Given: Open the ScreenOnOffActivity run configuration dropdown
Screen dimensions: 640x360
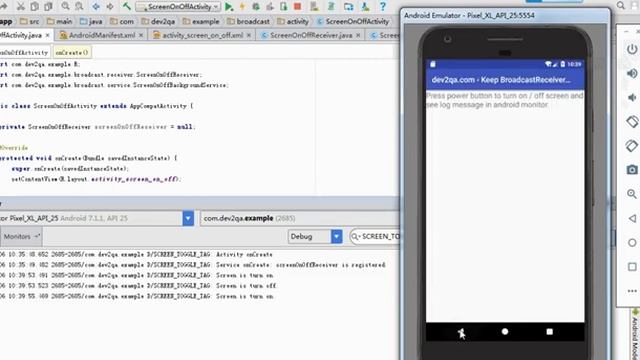Looking at the screenshot, I should point(178,7).
